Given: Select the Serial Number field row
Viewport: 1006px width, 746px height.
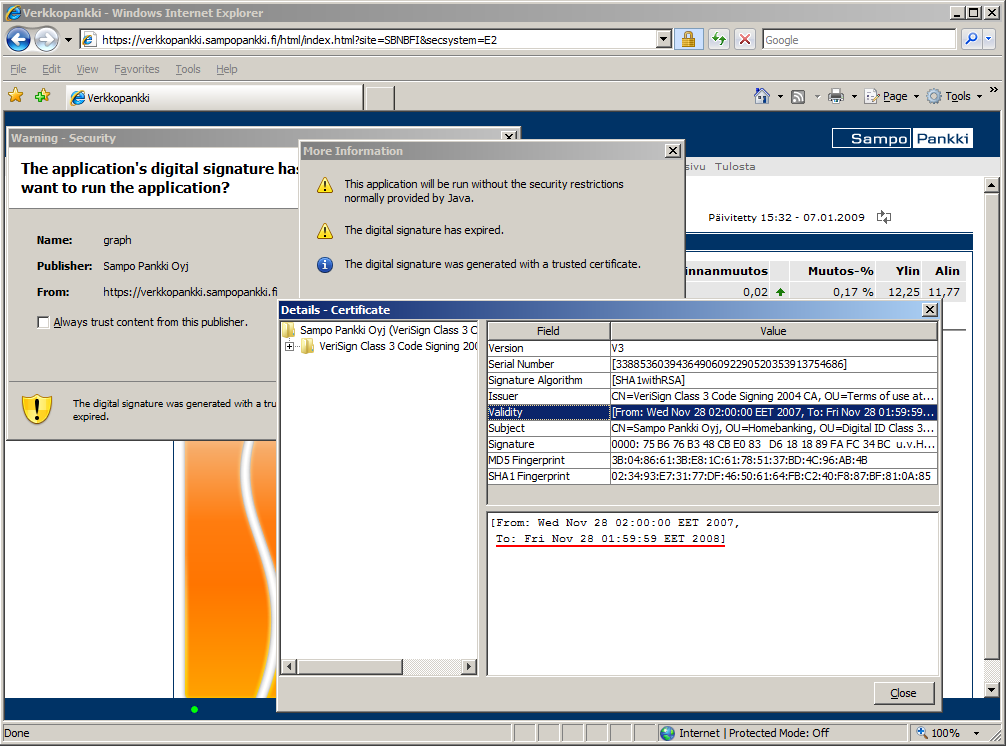Looking at the screenshot, I should 712,364.
